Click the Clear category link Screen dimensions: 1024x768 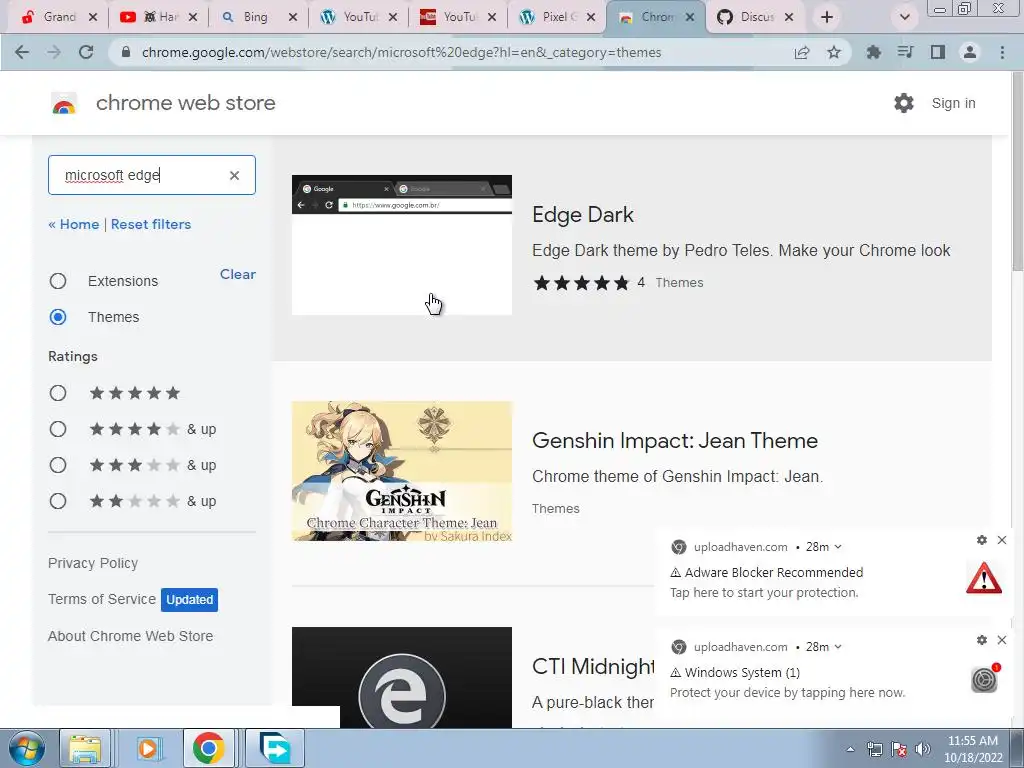(238, 274)
